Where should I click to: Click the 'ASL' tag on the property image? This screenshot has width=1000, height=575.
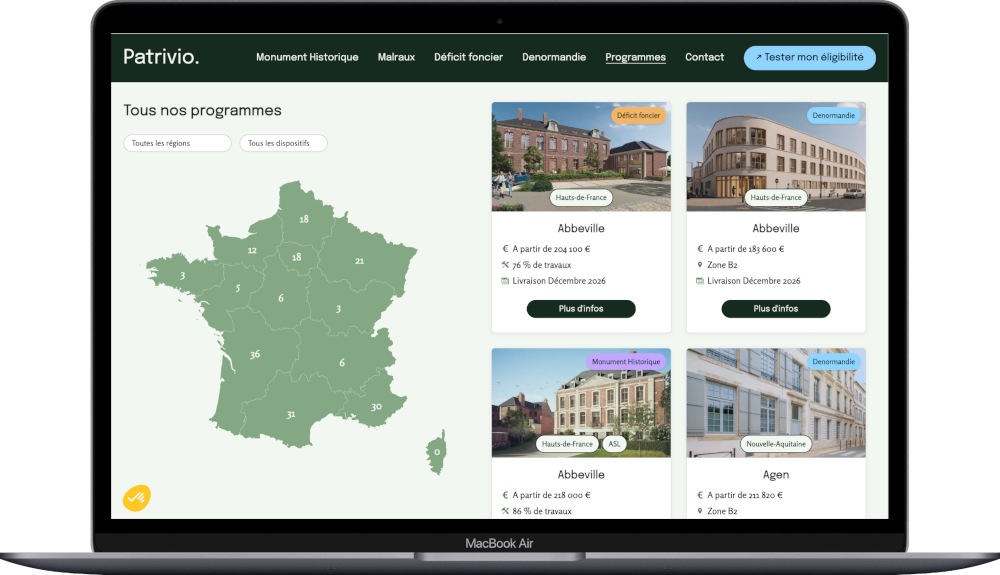614,444
